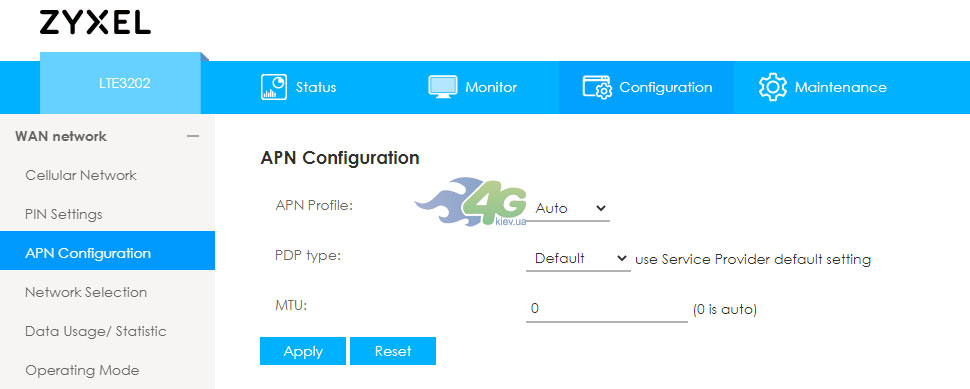This screenshot has width=970, height=389.
Task: Click the 'PDP type:' label
Action: click(x=308, y=256)
